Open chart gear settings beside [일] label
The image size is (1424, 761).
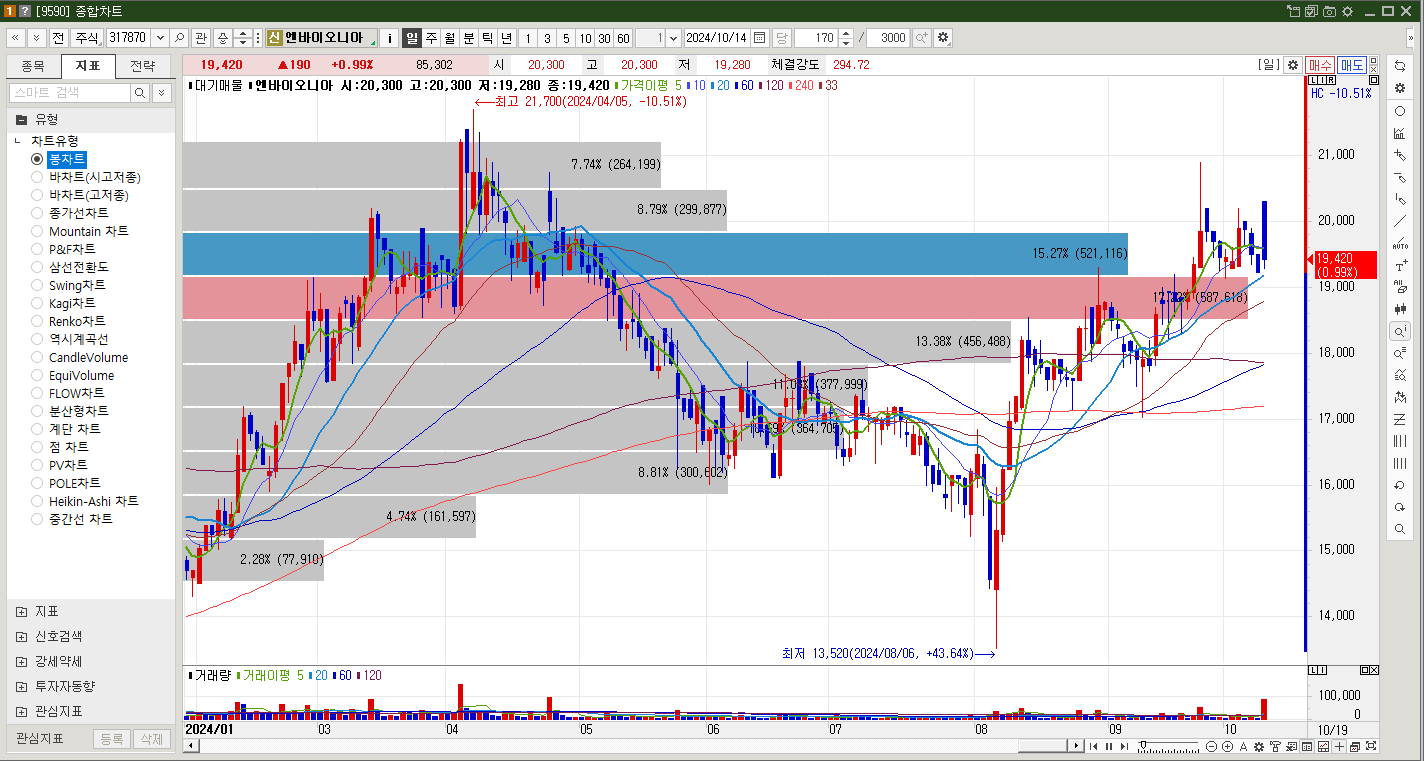[x=1293, y=65]
